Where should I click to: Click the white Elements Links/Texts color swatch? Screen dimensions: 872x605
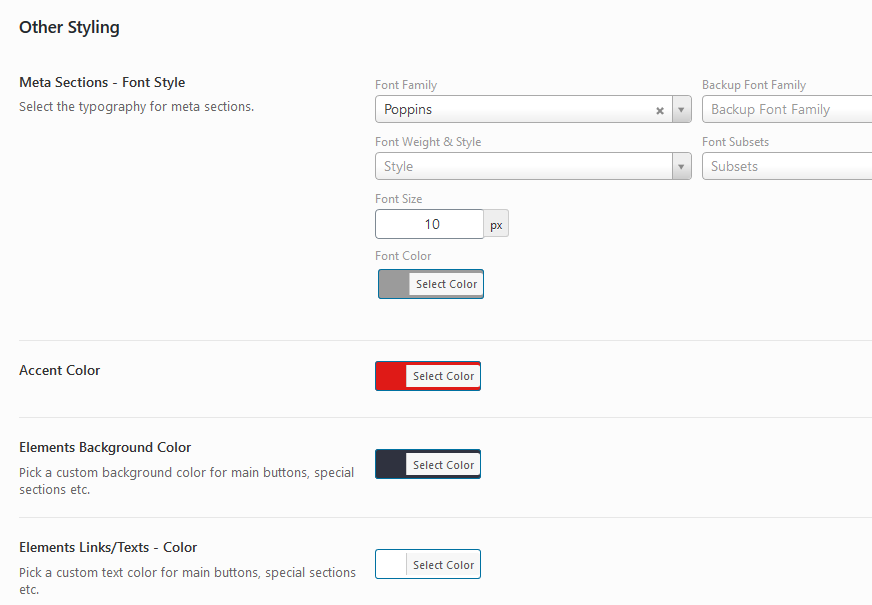pos(391,565)
